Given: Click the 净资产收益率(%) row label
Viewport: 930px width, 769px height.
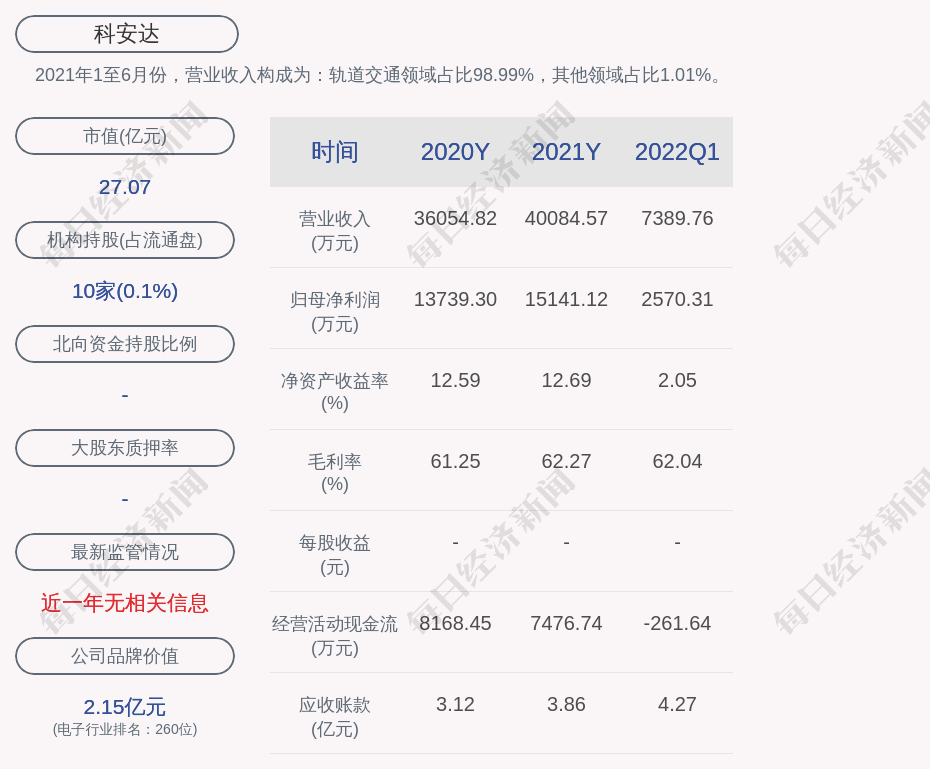Looking at the screenshot, I should (x=335, y=391).
